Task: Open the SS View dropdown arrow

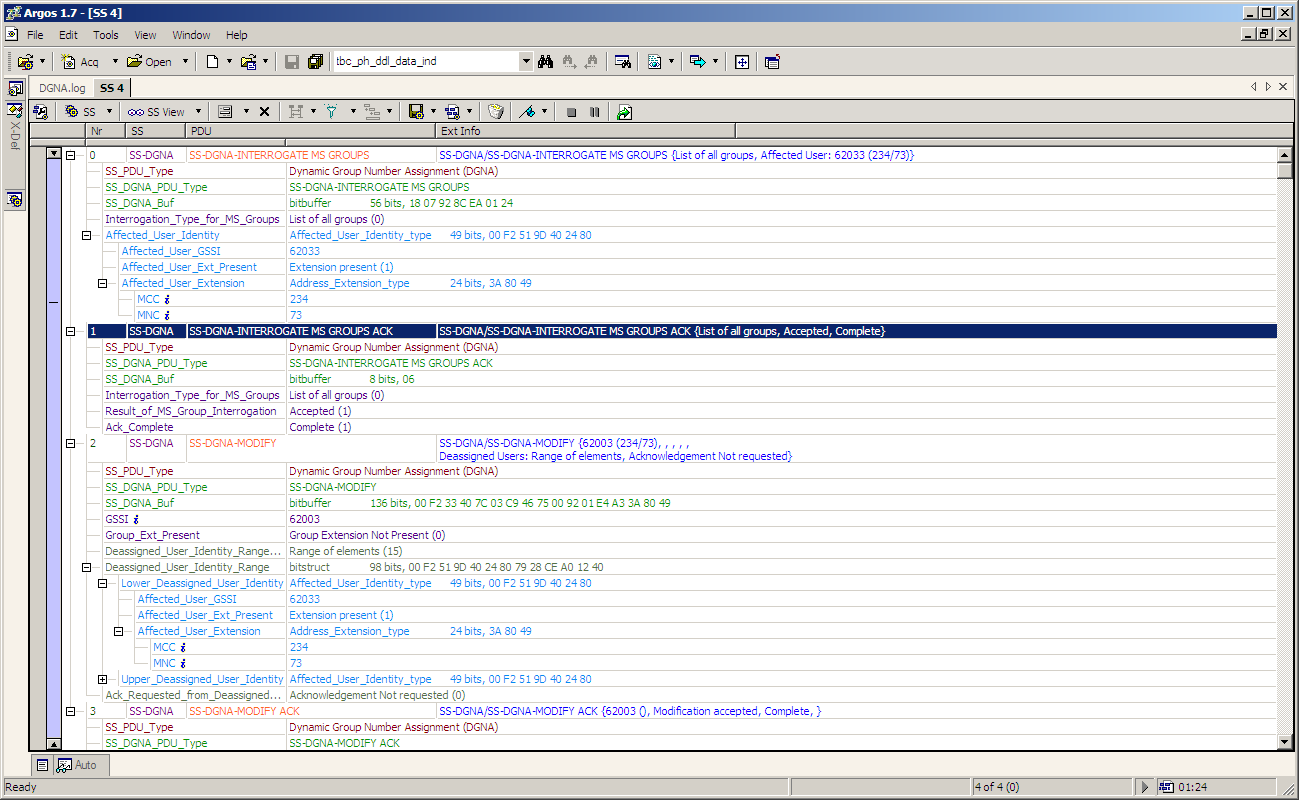Action: [x=198, y=112]
